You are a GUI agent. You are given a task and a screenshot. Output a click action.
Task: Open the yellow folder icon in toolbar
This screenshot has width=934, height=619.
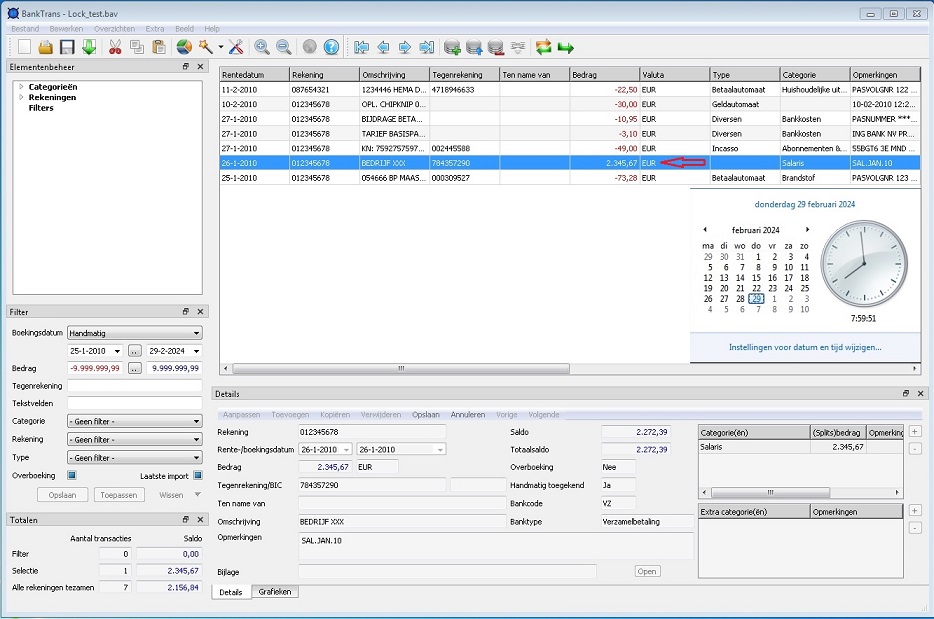point(46,47)
